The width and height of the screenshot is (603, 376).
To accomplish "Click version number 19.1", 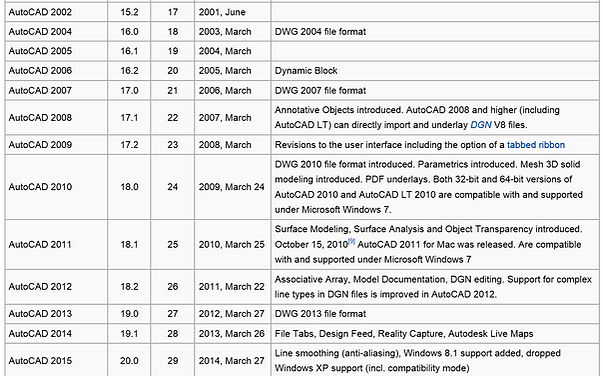I will (x=129, y=334).
